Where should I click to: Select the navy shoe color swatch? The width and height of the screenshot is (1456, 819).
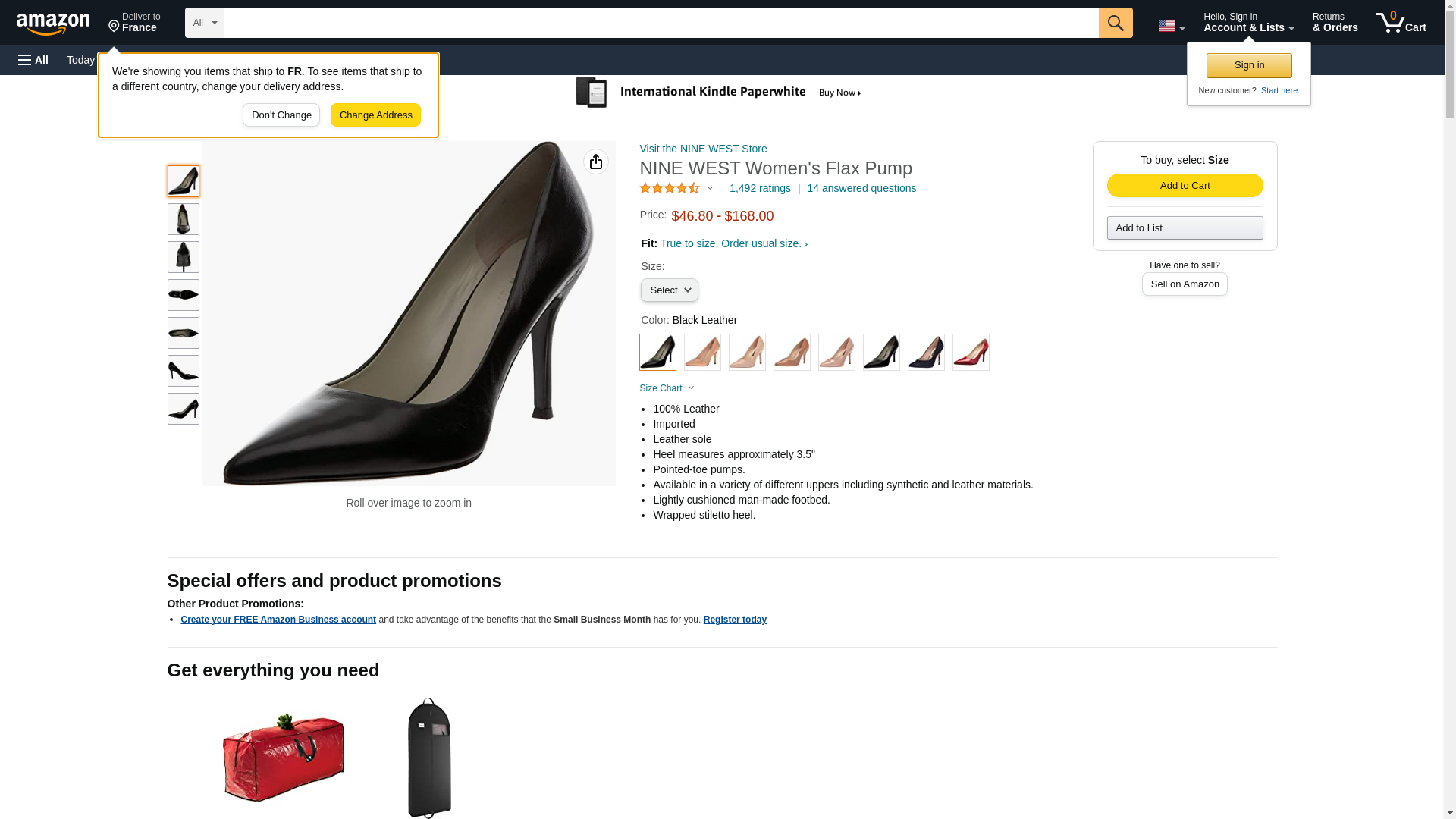click(926, 353)
